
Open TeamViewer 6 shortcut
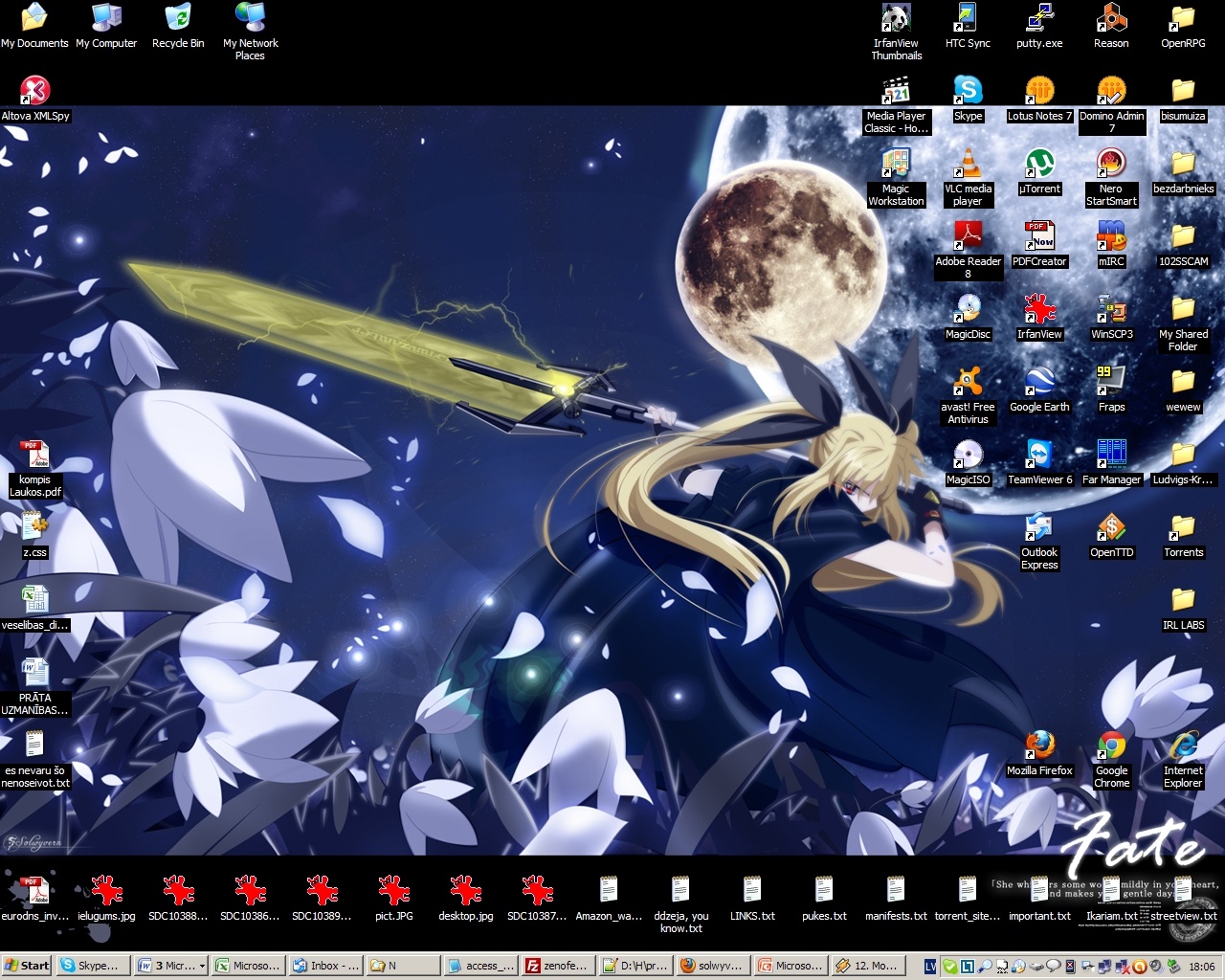point(1039,462)
